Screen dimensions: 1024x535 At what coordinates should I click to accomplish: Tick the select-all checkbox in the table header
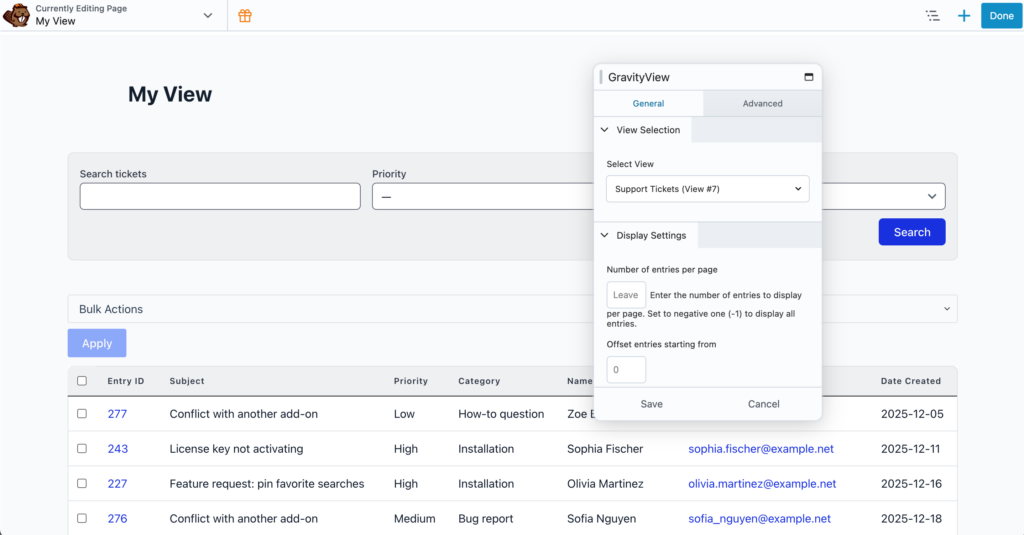(x=82, y=381)
